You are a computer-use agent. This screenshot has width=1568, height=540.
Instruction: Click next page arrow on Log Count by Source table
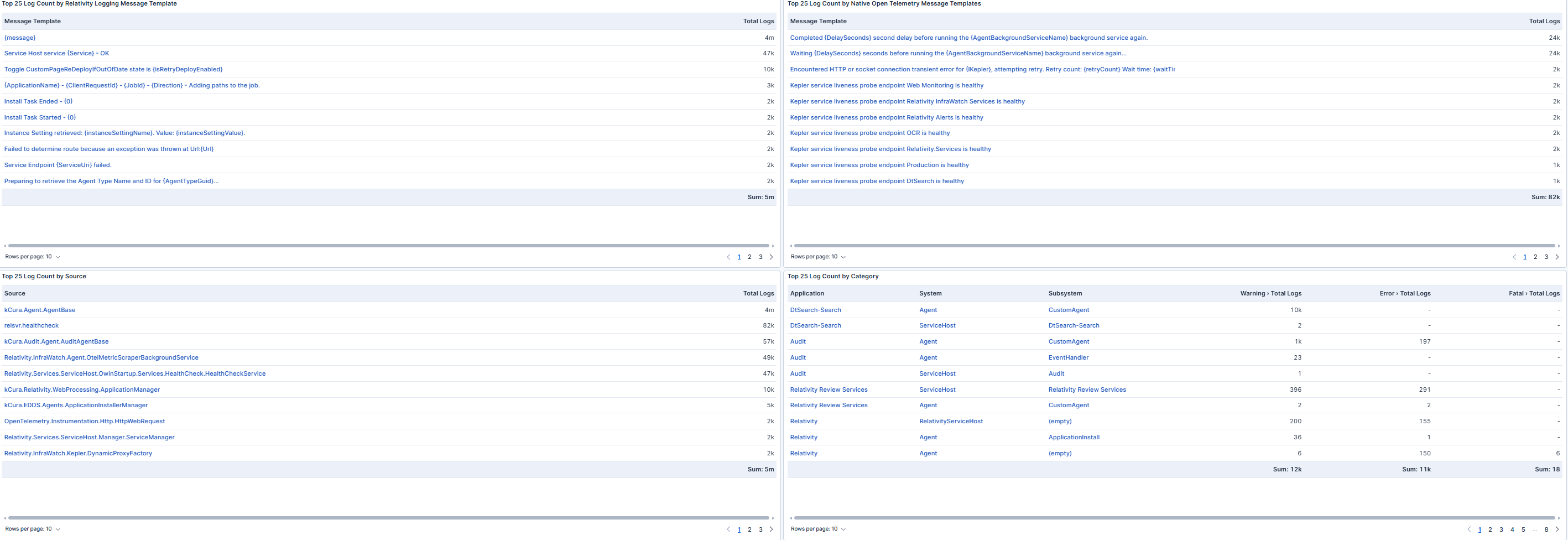[771, 529]
